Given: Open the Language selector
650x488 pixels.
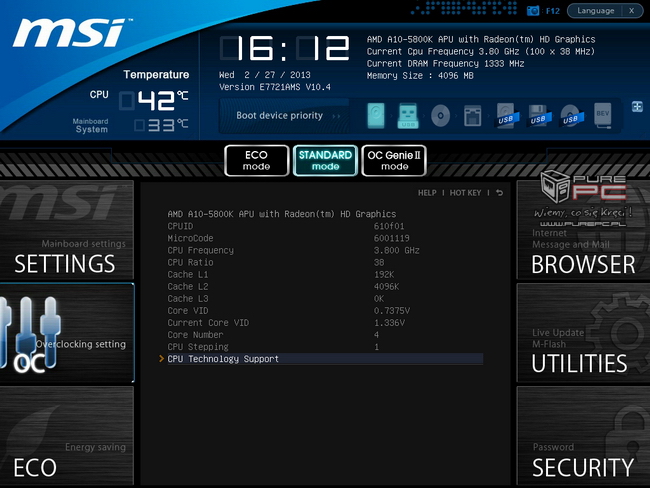Looking at the screenshot, I should [596, 11].
